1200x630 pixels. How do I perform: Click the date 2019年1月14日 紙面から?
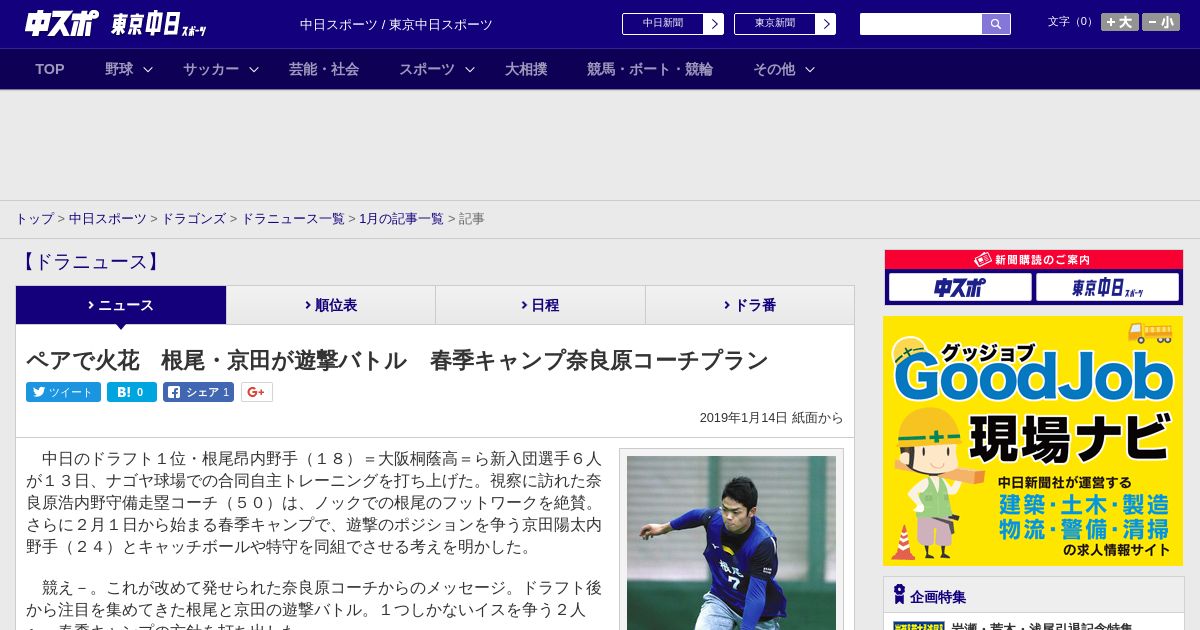[771, 418]
